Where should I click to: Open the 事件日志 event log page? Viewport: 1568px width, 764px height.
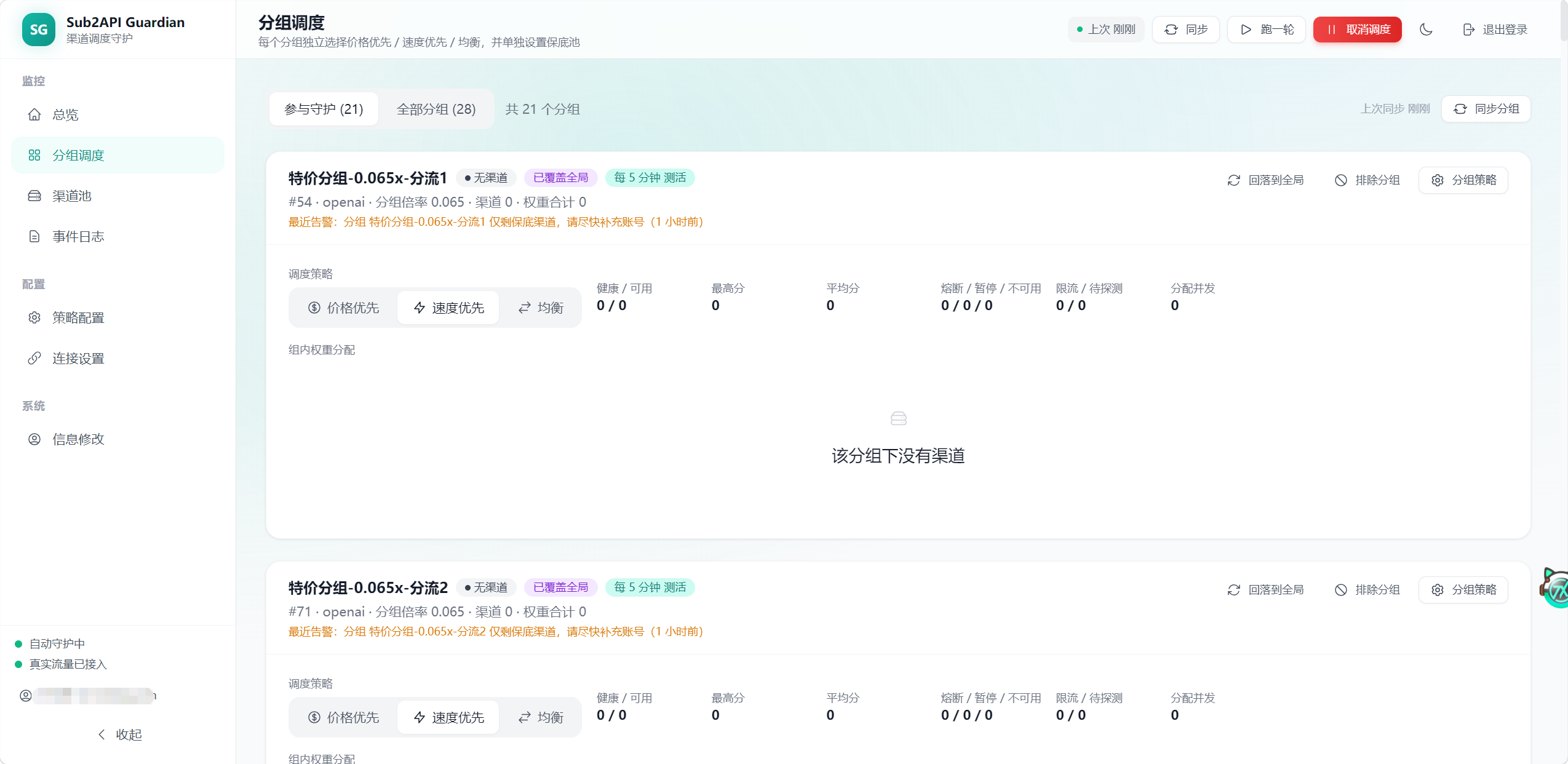pyautogui.click(x=117, y=236)
